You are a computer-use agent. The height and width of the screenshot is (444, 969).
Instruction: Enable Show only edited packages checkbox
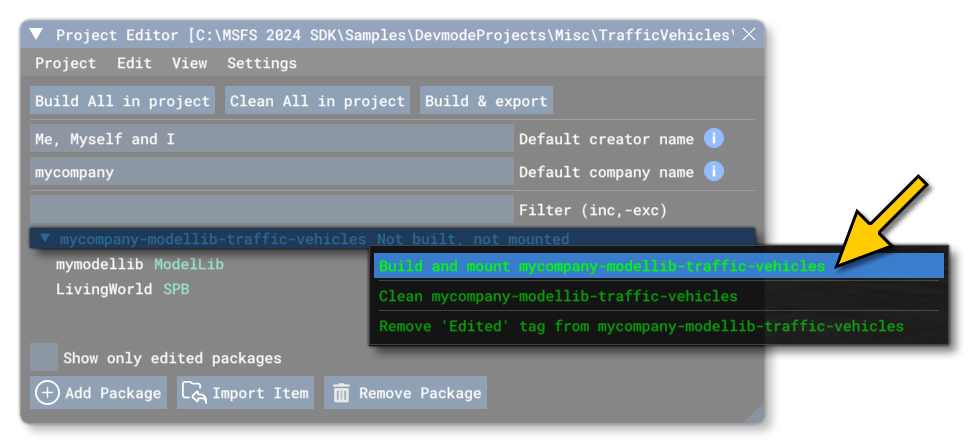pyautogui.click(x=43, y=357)
